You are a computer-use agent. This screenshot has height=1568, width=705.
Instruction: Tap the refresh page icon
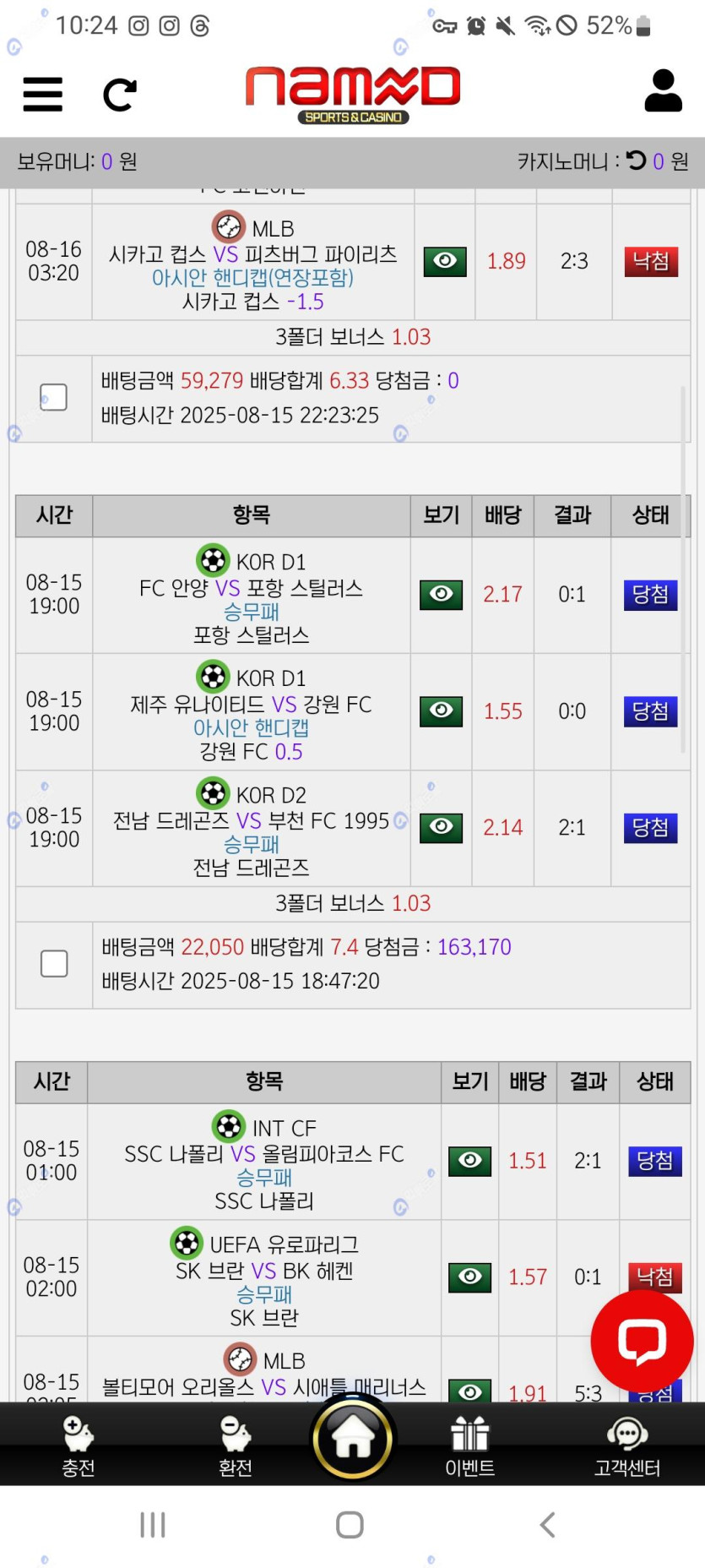point(119,94)
